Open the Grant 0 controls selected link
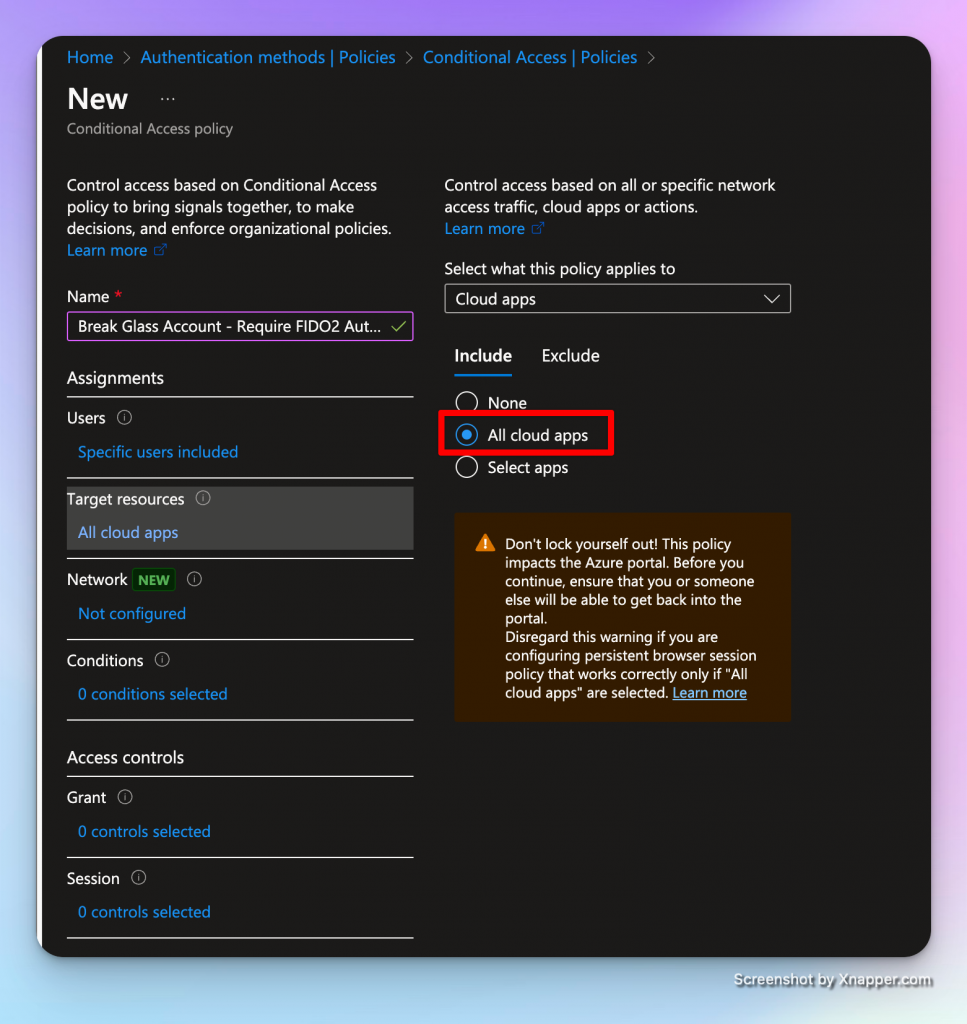The width and height of the screenshot is (967, 1024). tap(144, 832)
